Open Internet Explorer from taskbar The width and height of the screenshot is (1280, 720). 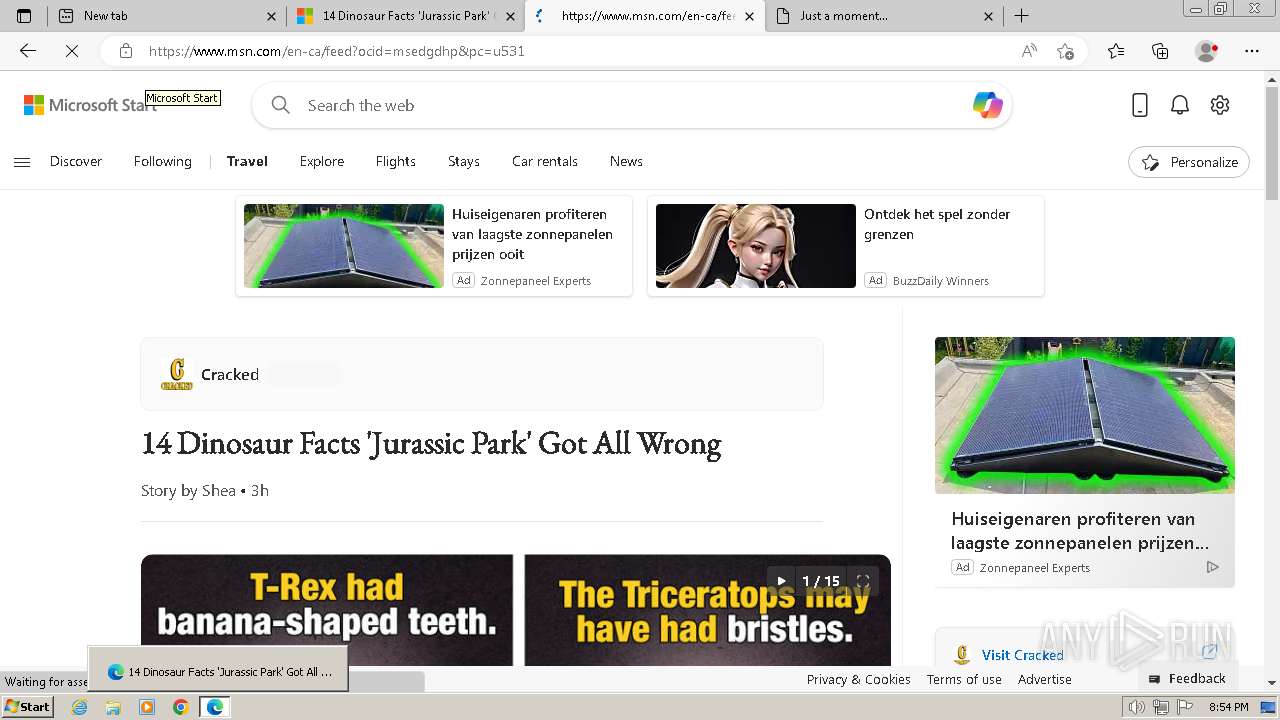[79, 707]
